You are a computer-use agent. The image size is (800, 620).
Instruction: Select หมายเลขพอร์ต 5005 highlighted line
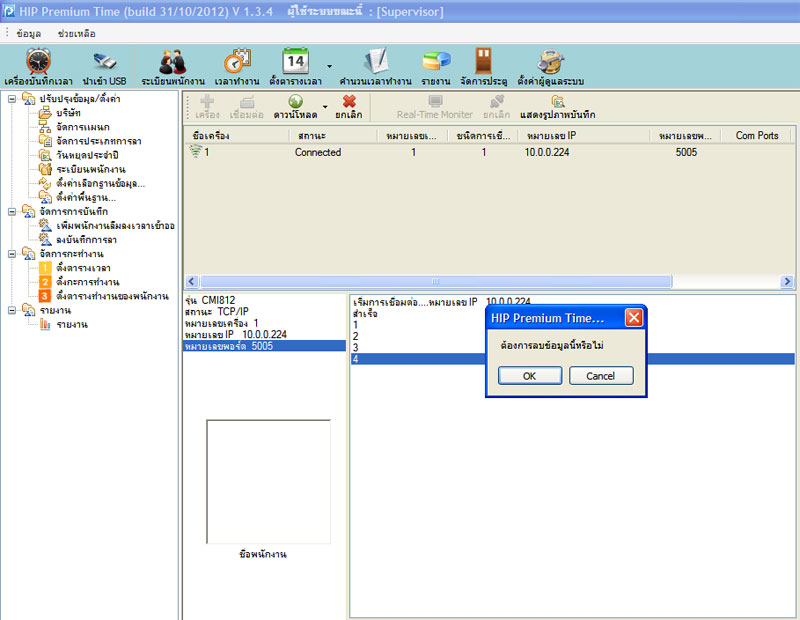pos(264,346)
